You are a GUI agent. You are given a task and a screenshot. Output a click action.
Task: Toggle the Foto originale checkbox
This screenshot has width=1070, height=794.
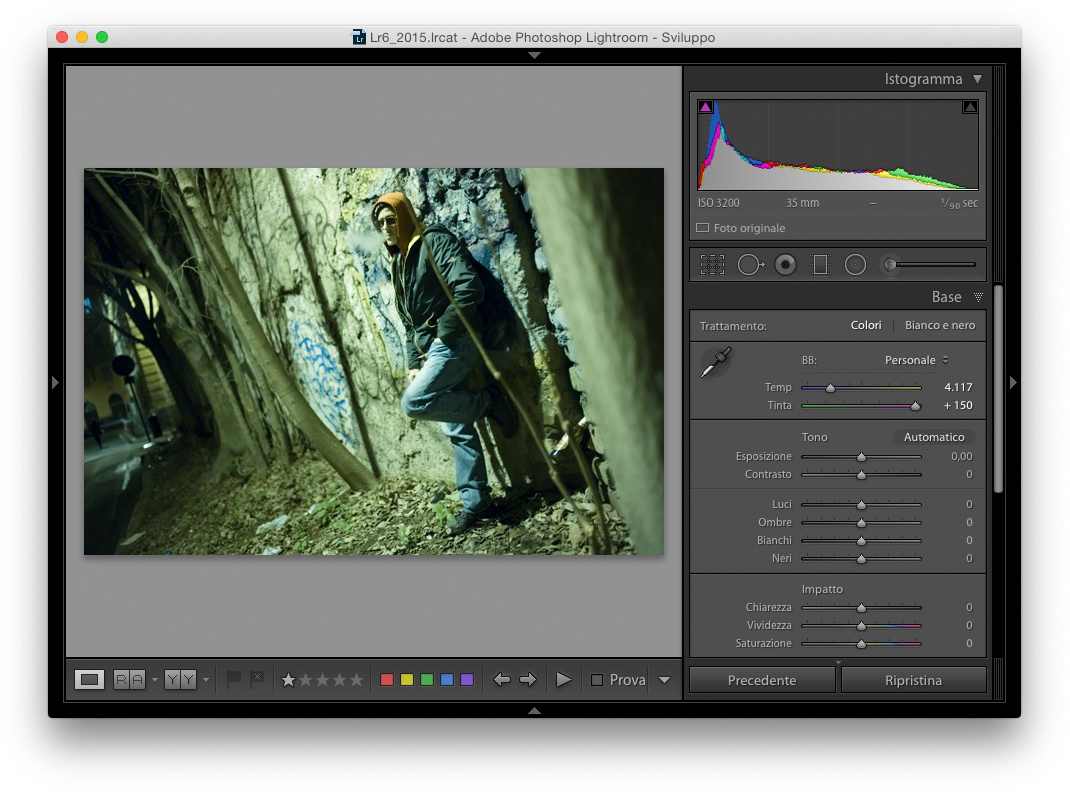[702, 228]
